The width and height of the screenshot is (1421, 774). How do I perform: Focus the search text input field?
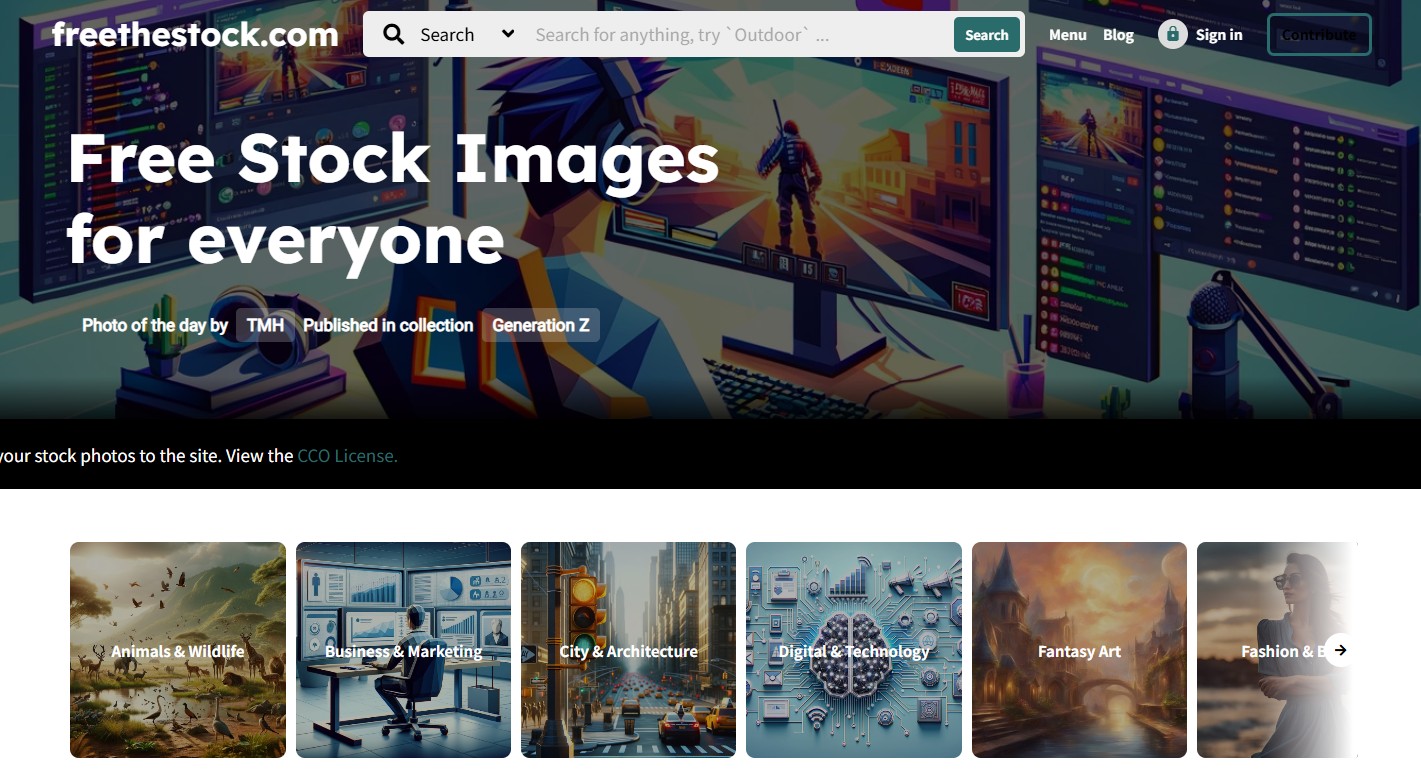(x=735, y=35)
